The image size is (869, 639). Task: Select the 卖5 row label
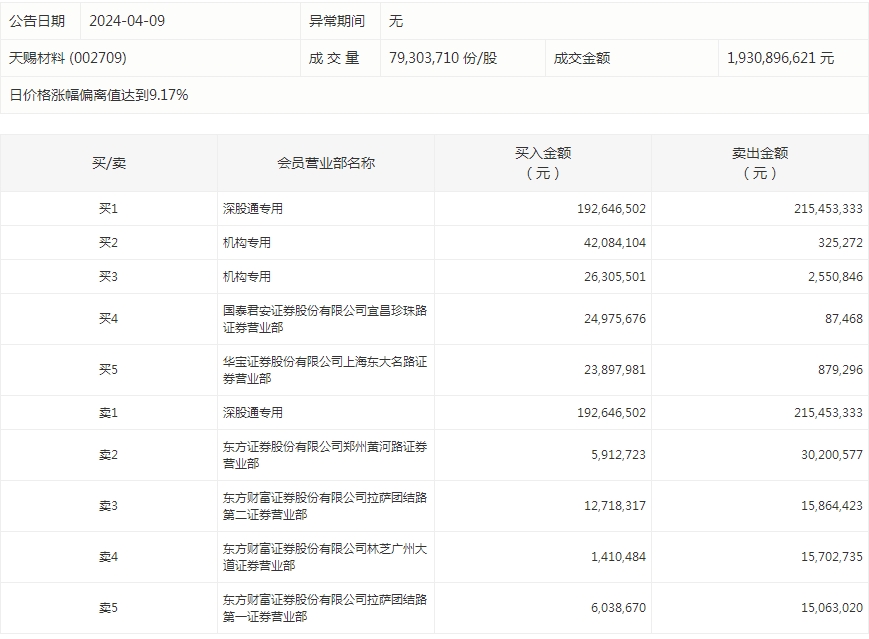[109, 608]
